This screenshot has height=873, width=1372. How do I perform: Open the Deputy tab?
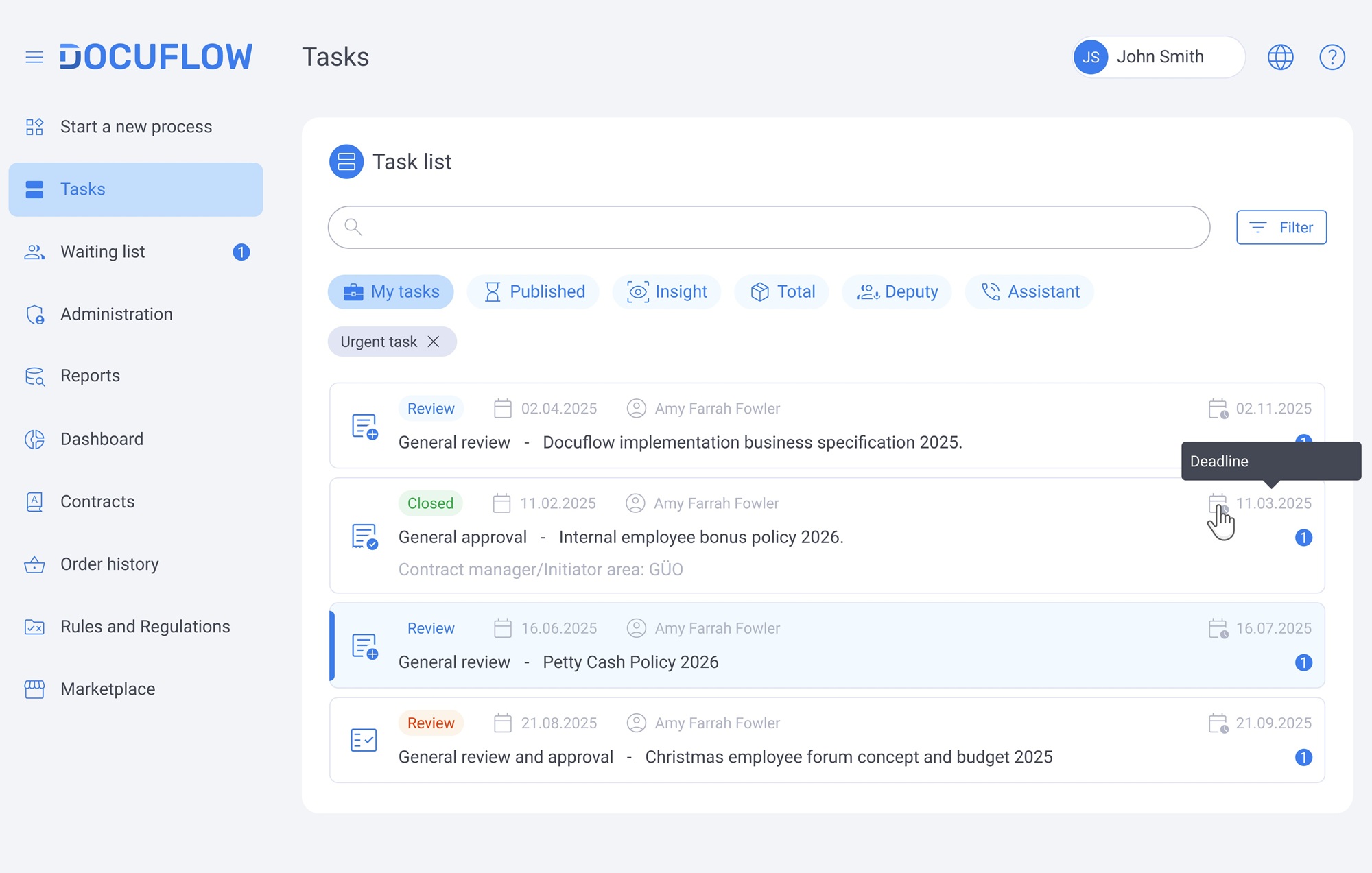[897, 292]
